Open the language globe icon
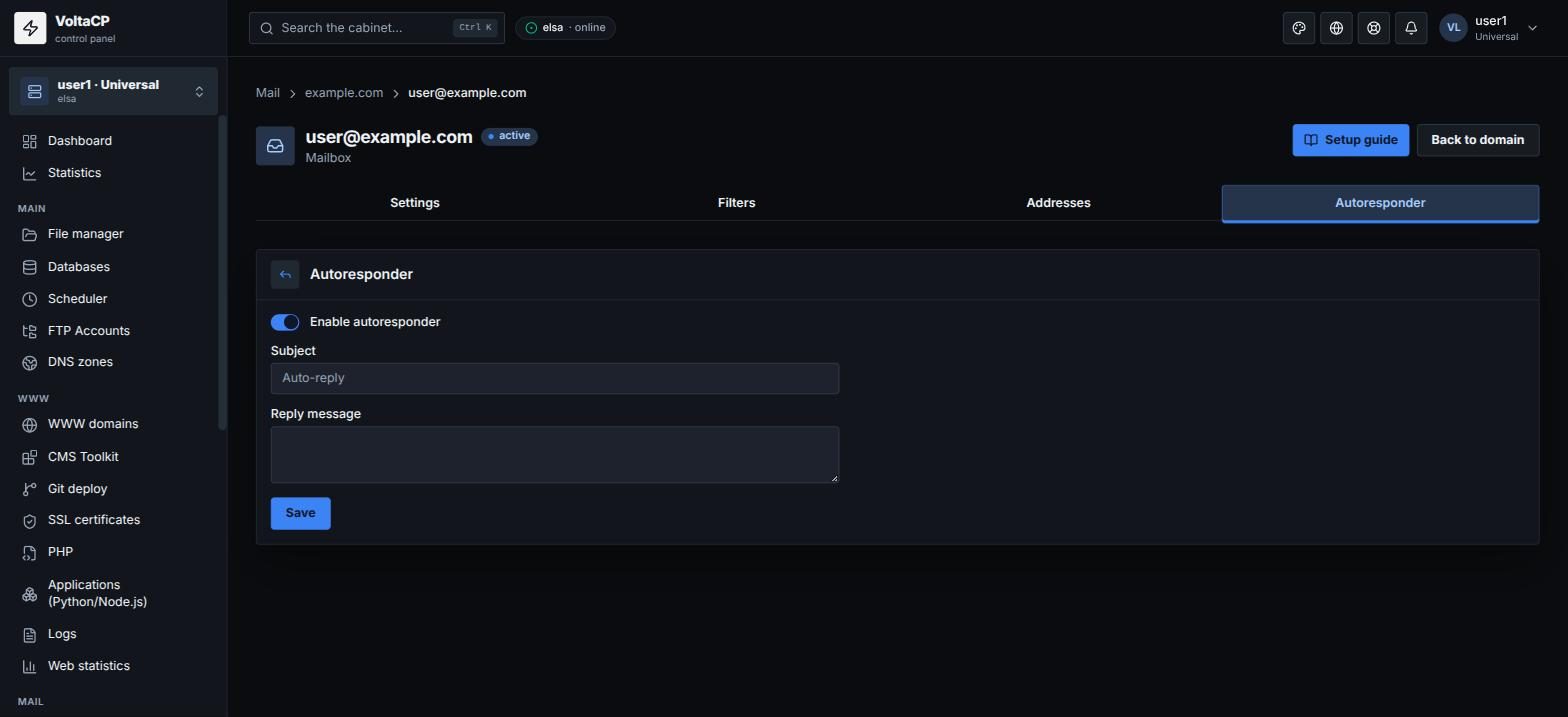The width and height of the screenshot is (1568, 717). 1336,28
